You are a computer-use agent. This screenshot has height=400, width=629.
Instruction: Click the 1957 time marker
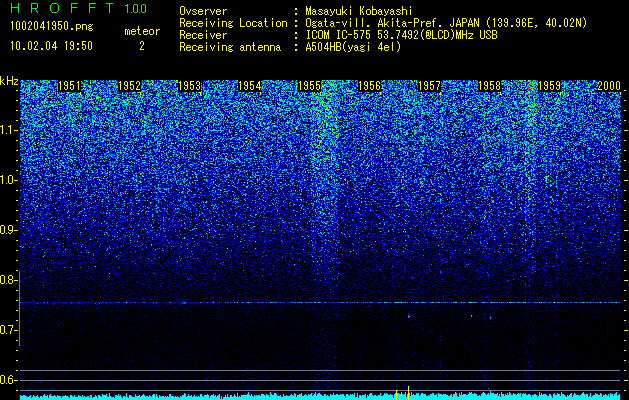click(x=430, y=86)
